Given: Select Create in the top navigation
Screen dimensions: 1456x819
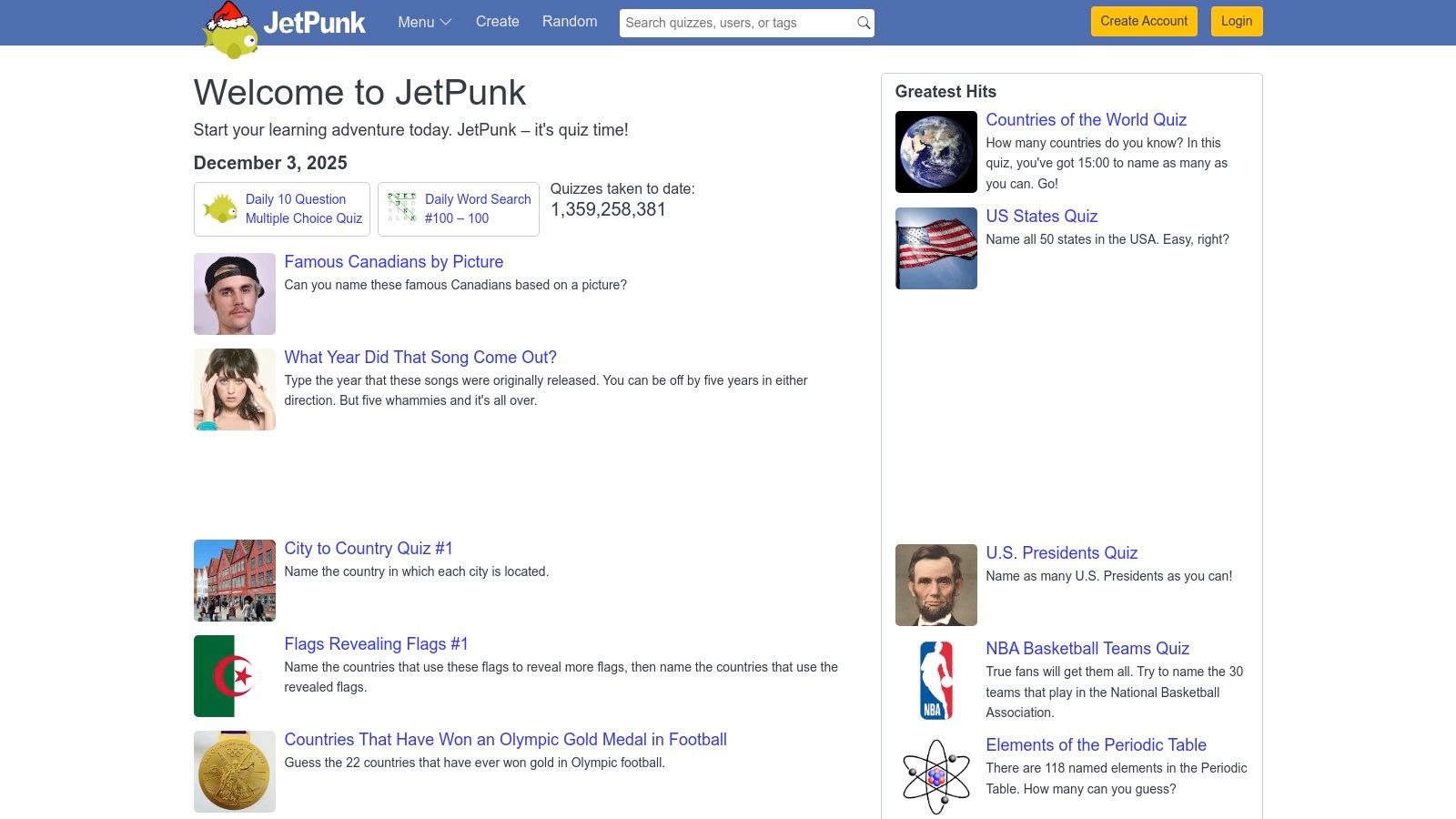Looking at the screenshot, I should pos(497,21).
